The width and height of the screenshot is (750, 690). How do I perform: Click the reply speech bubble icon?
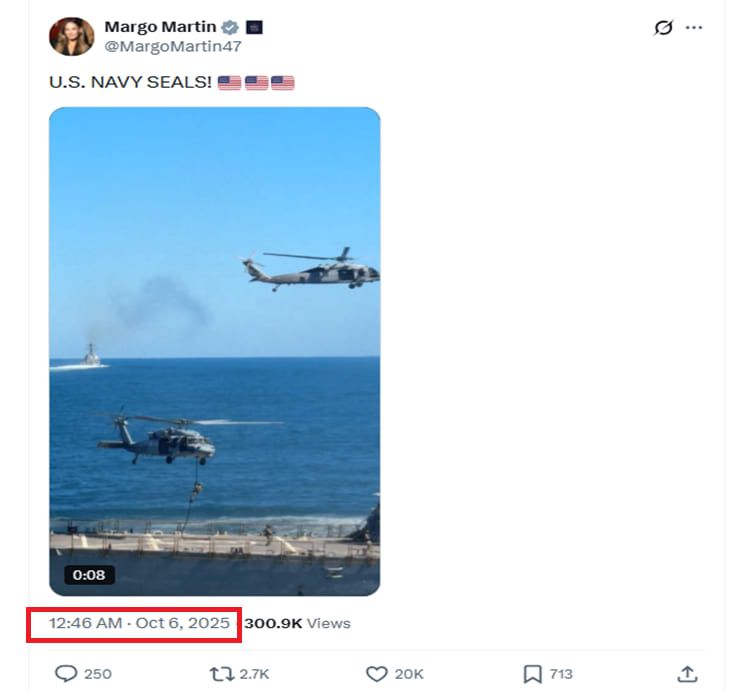click(66, 674)
